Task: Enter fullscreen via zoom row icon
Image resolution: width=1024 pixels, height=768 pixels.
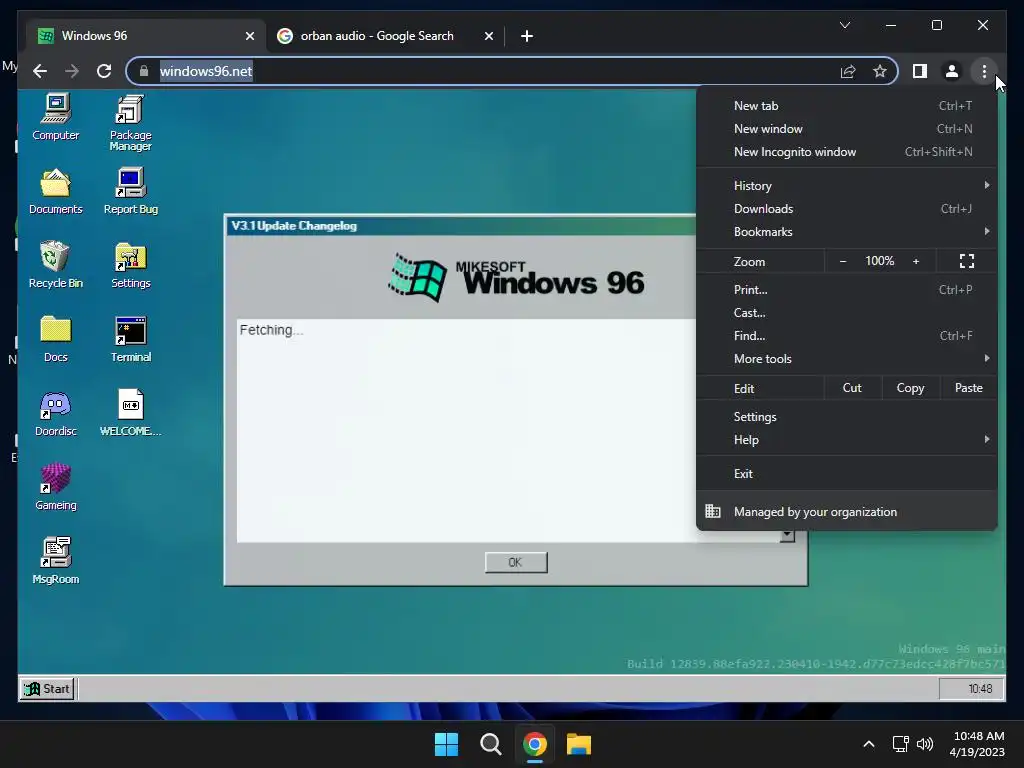Action: coord(967,261)
